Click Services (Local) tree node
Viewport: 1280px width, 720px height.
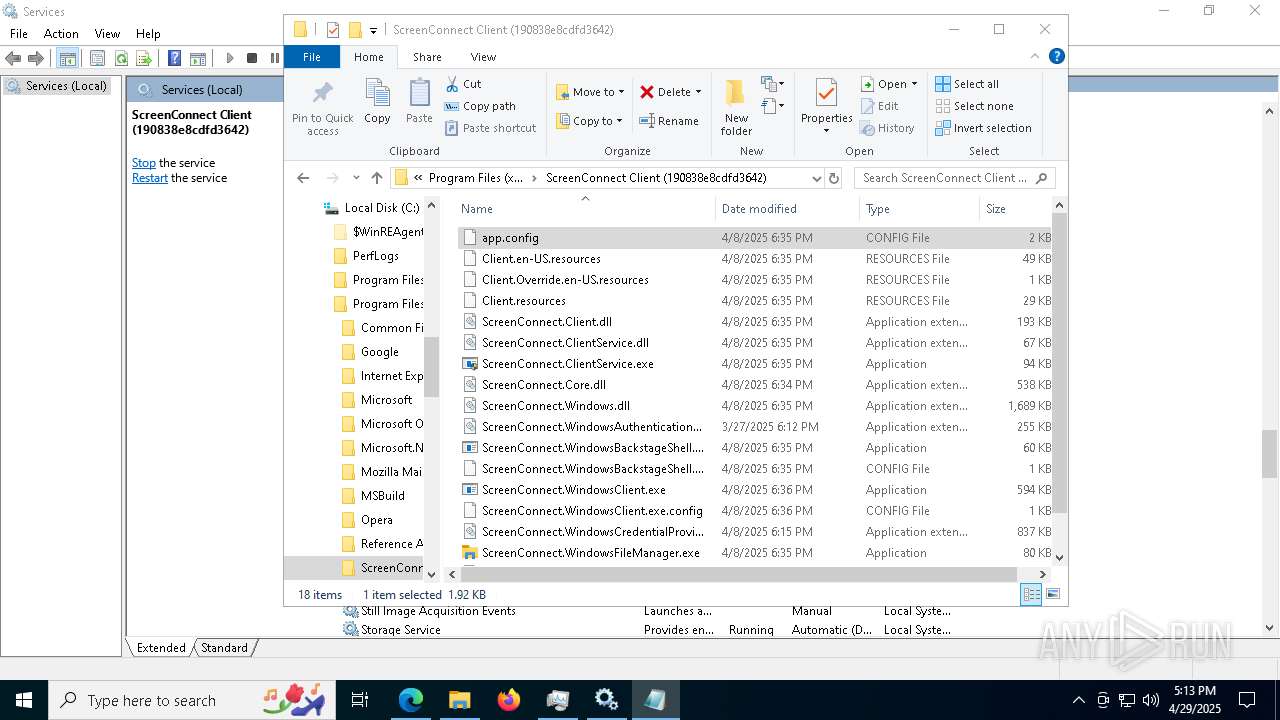pyautogui.click(x=57, y=86)
